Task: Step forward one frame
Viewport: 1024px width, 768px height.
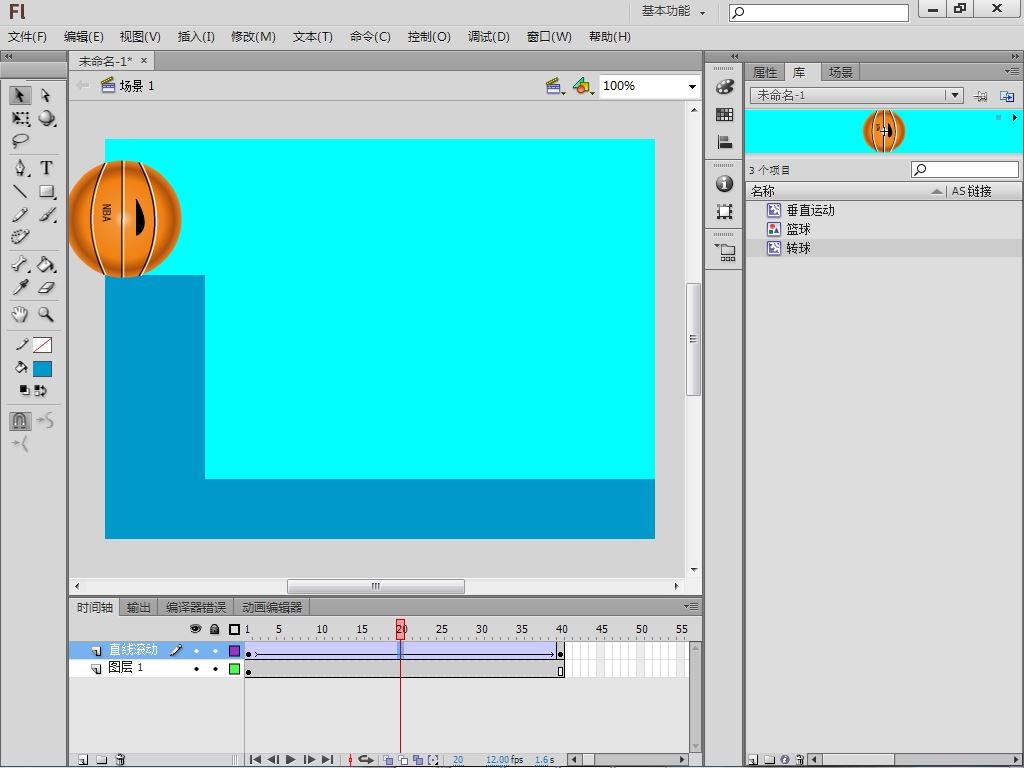Action: 310,760
